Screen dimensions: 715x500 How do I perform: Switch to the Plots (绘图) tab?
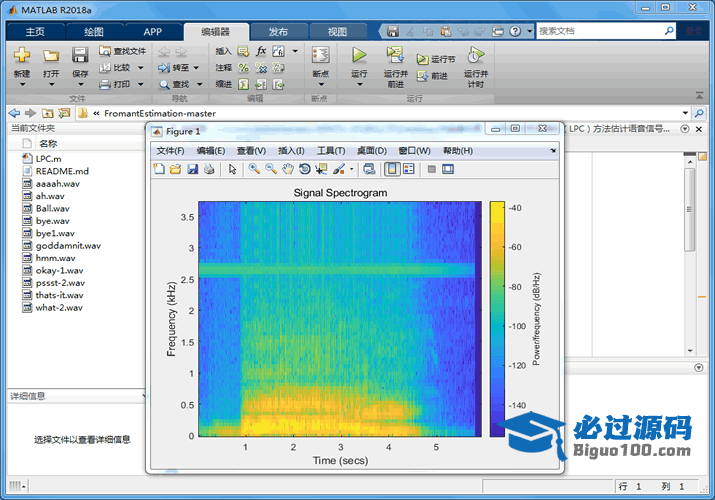click(x=94, y=31)
